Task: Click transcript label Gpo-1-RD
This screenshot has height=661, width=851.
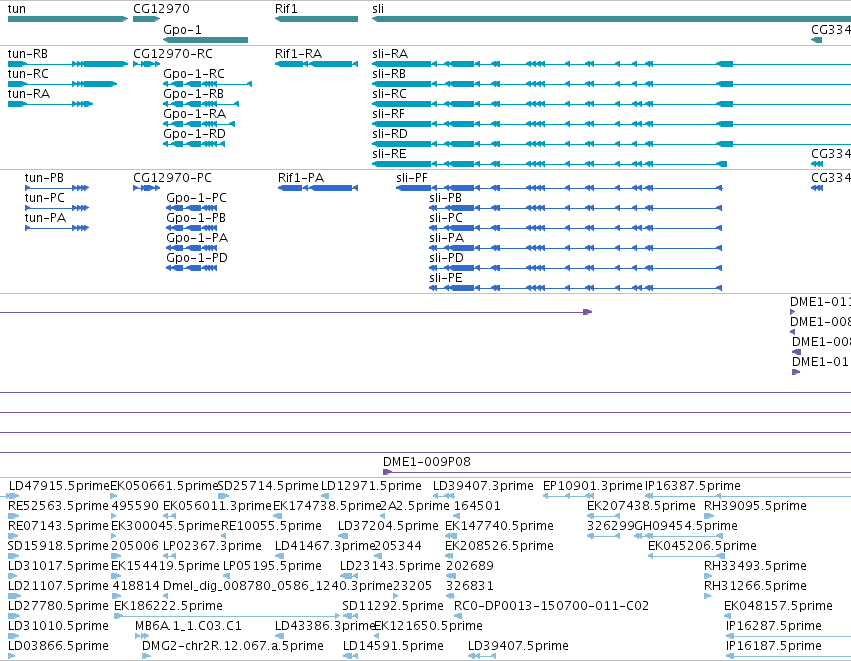Action: click(194, 134)
